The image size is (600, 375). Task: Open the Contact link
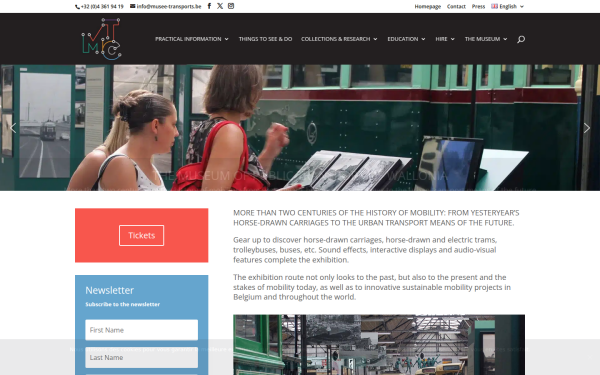pyautogui.click(x=456, y=7)
